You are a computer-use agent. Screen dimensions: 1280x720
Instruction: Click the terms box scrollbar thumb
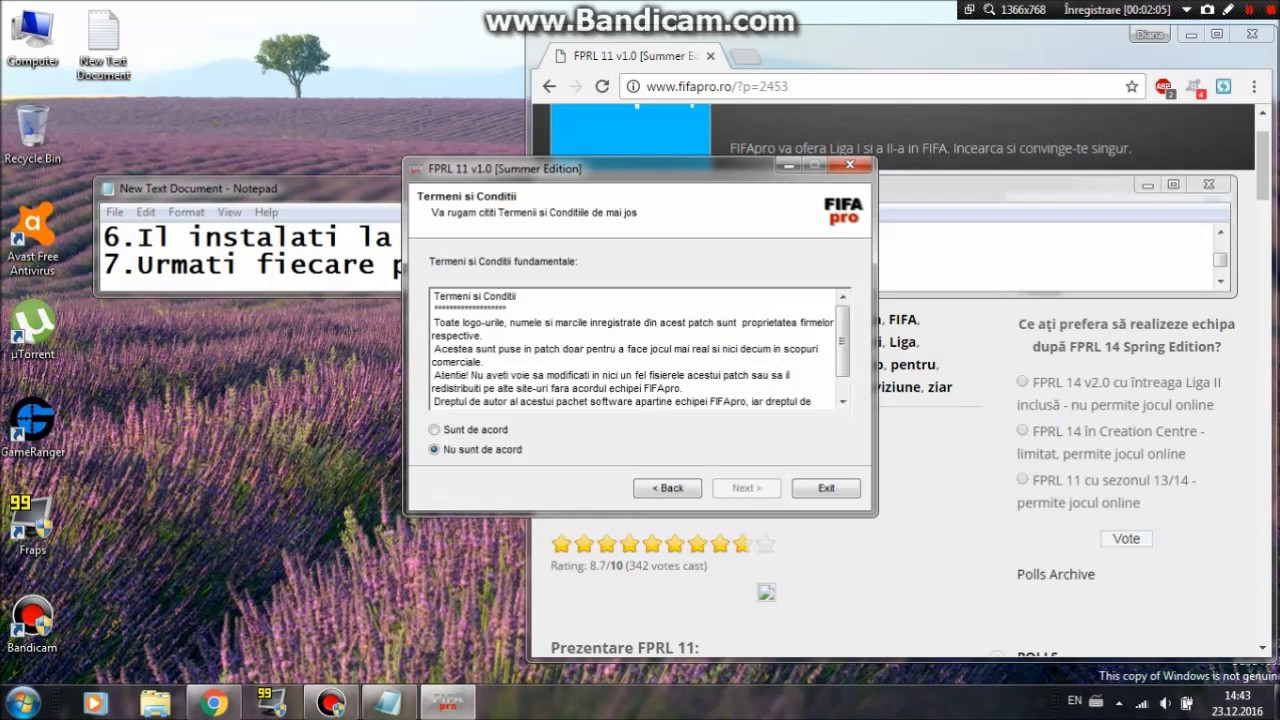tap(843, 340)
